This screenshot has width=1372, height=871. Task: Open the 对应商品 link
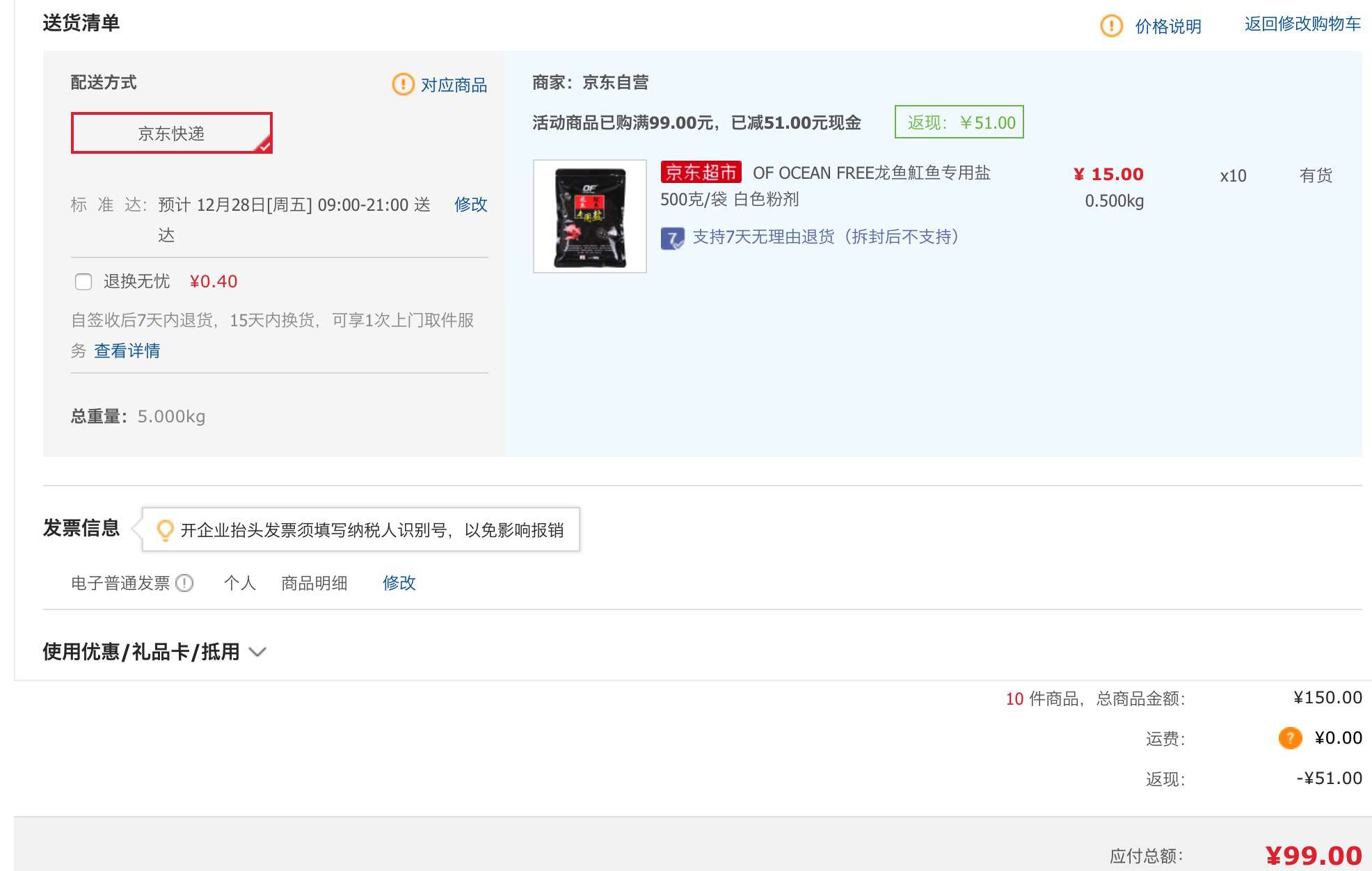point(454,85)
